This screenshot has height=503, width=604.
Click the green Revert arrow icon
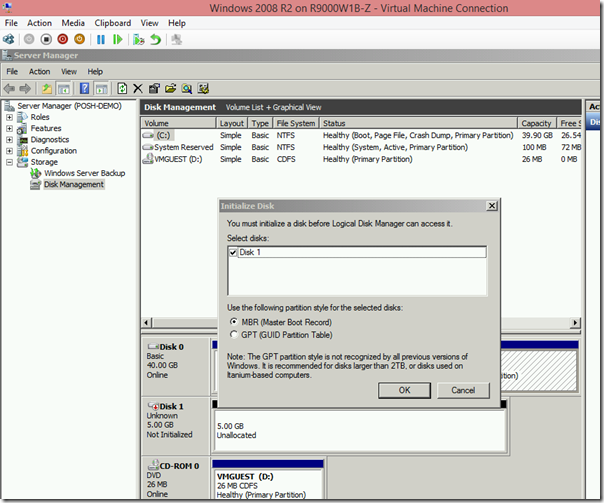(x=155, y=39)
